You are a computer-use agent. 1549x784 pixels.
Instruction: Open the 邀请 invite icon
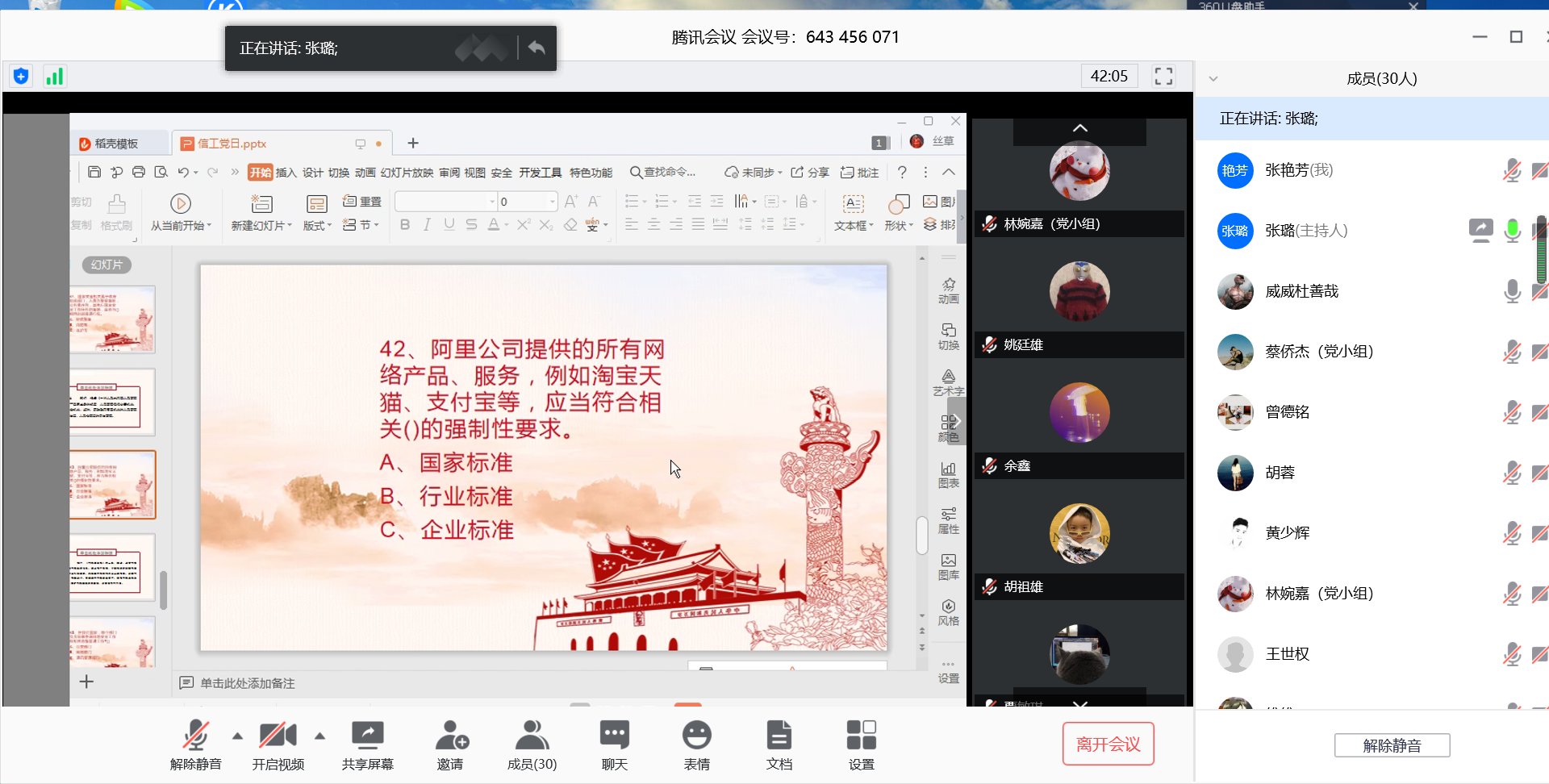(451, 736)
